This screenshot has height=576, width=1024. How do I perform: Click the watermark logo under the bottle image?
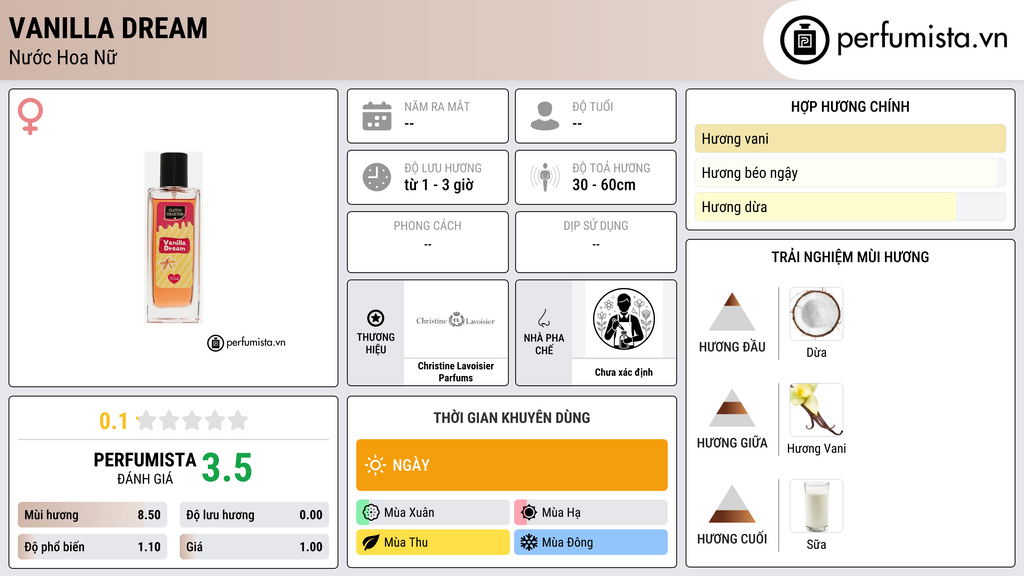click(x=246, y=342)
